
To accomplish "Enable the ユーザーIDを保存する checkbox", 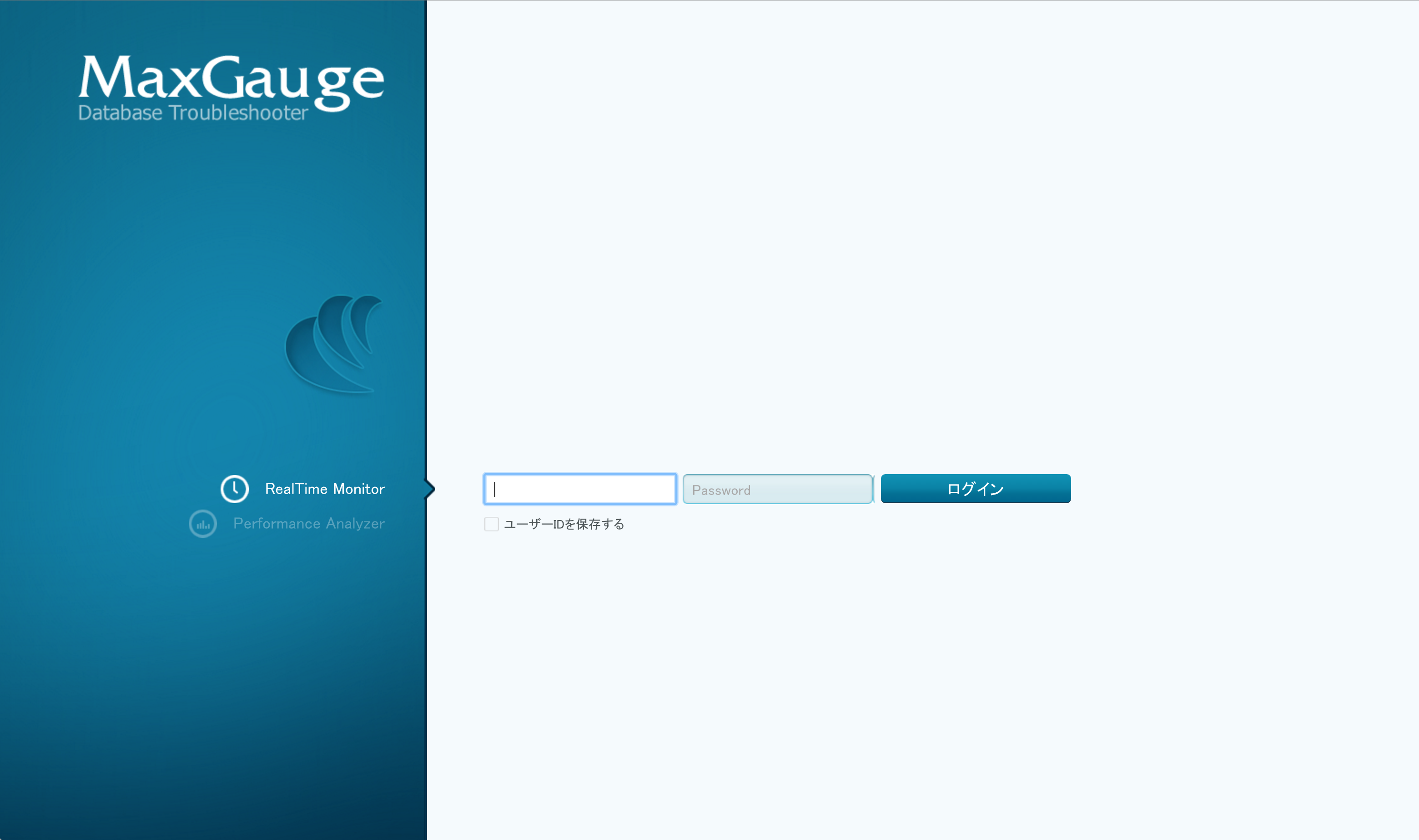I will click(x=492, y=524).
